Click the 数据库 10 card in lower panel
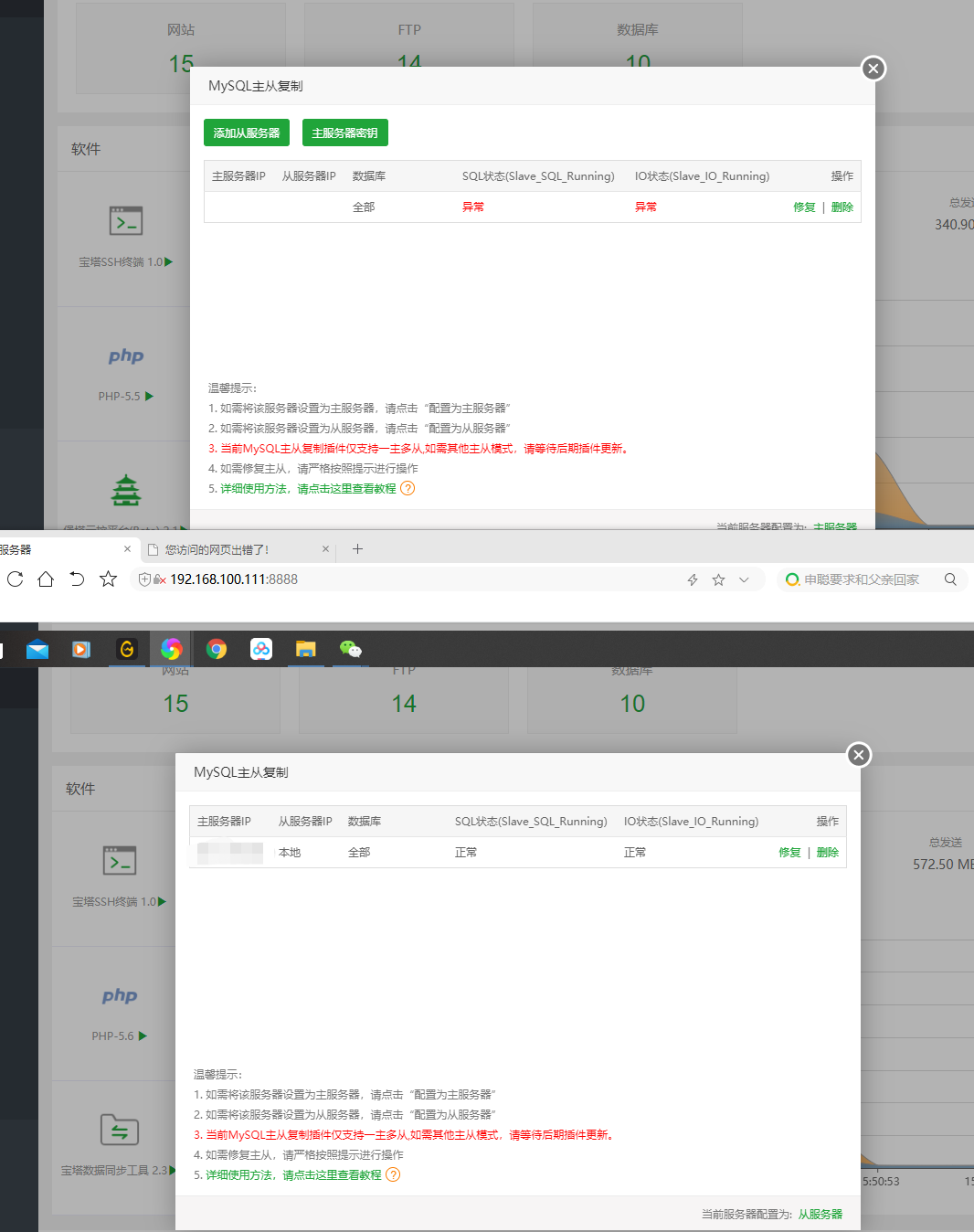The height and width of the screenshot is (1232, 974). tap(632, 700)
